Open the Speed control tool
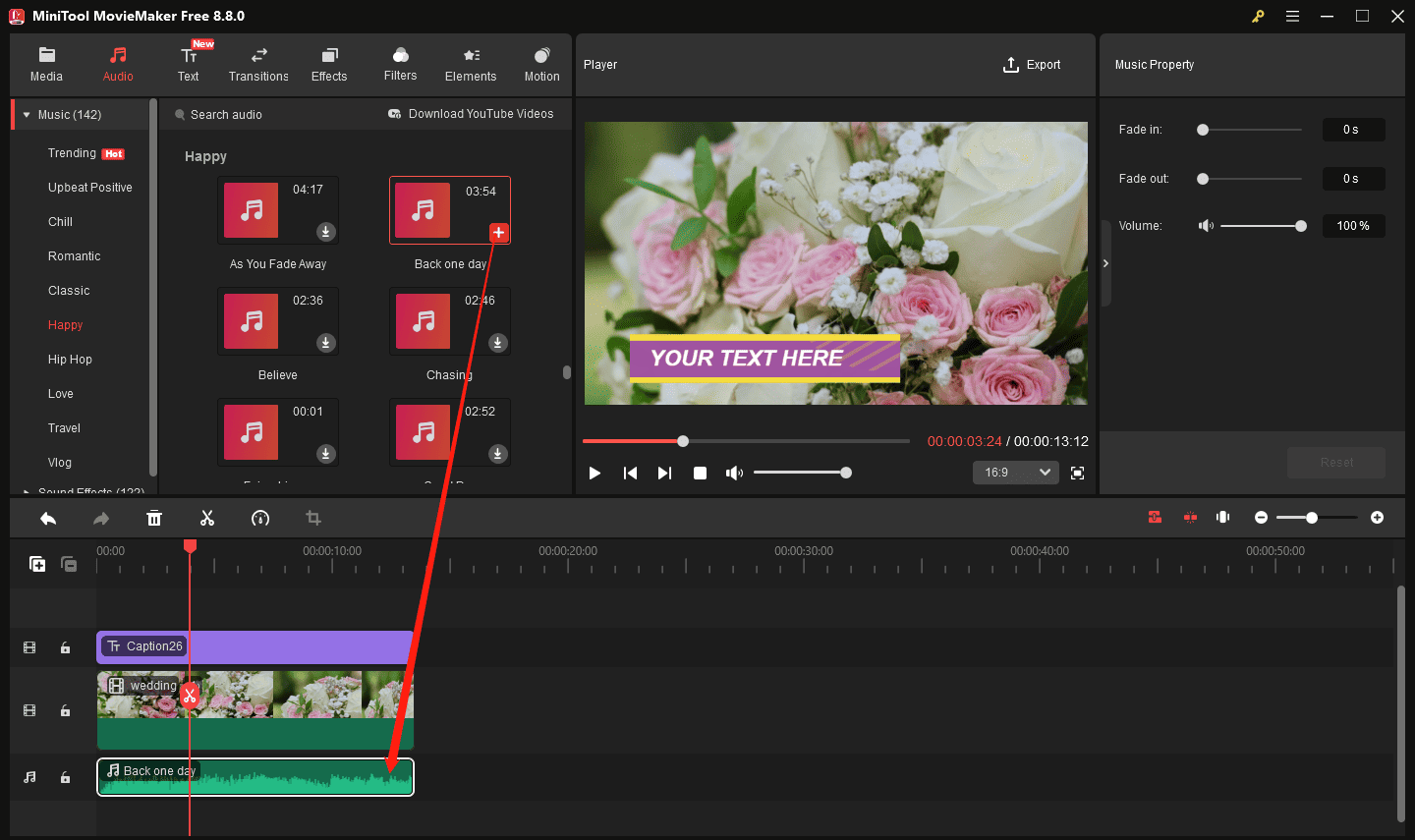1415x840 pixels. [260, 518]
